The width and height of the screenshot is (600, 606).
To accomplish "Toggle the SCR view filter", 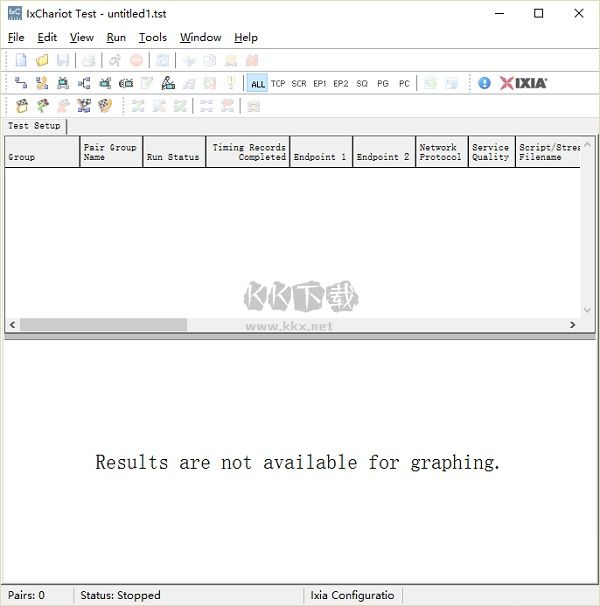I will [x=299, y=84].
